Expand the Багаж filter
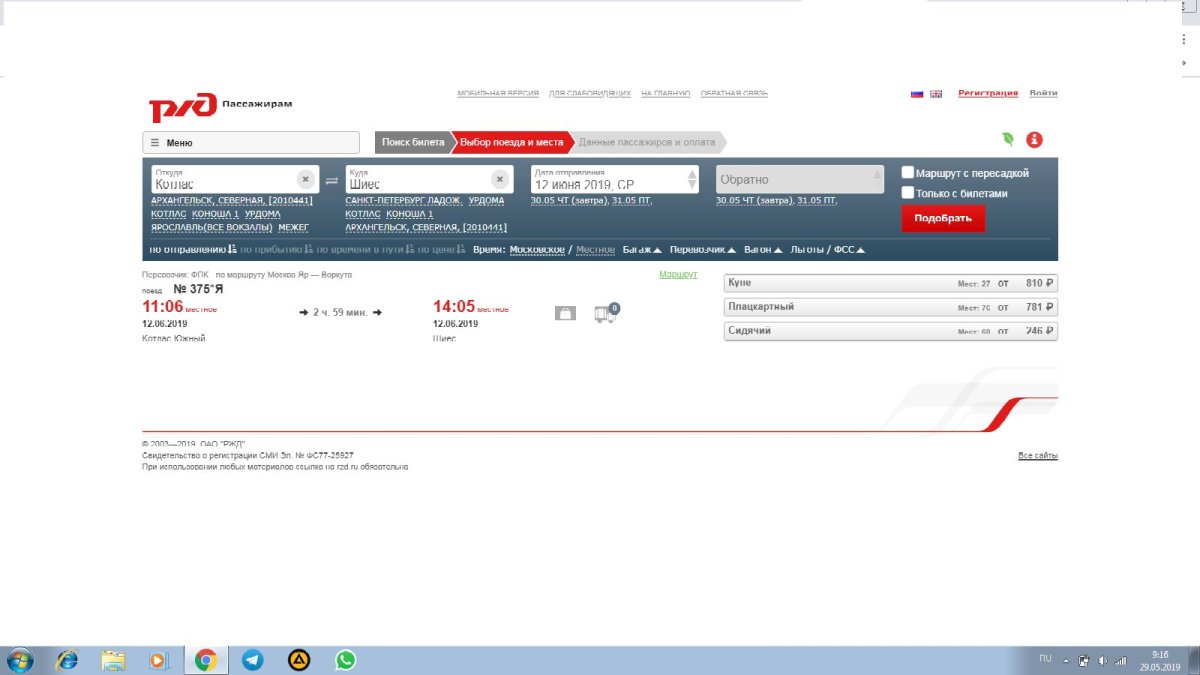Image resolution: width=1200 pixels, height=675 pixels. (x=642, y=249)
